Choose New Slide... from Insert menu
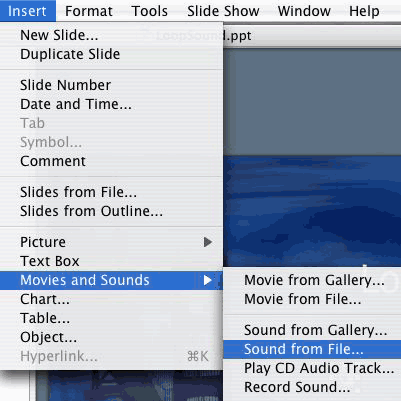Viewport: 401px width, 401px height. [x=111, y=35]
